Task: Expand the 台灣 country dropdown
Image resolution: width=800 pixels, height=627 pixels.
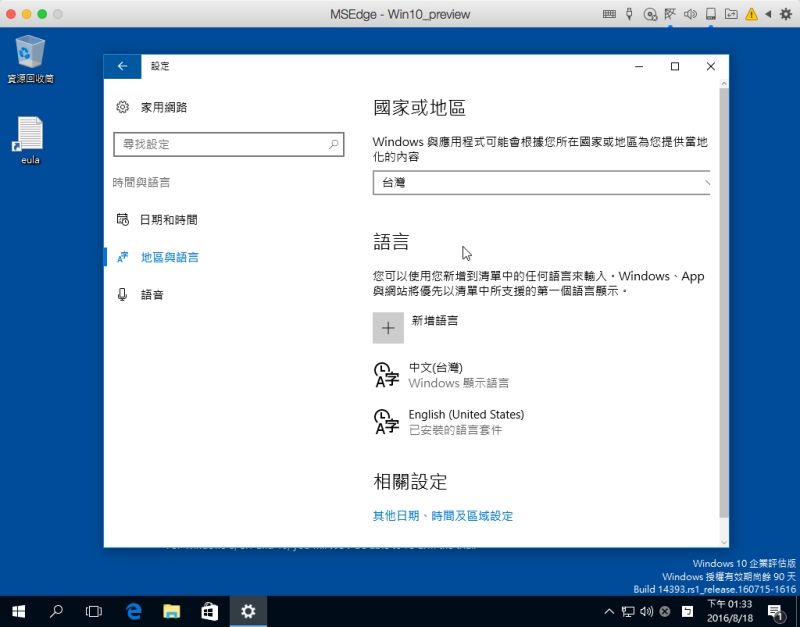Action: point(541,183)
